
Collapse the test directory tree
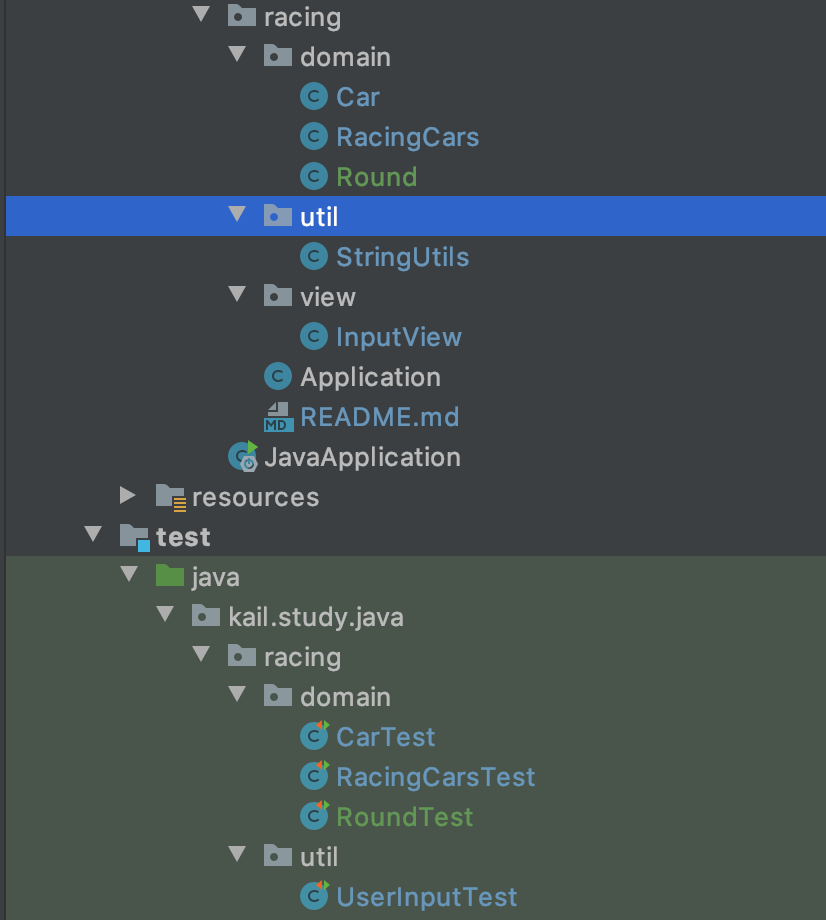pos(93,534)
